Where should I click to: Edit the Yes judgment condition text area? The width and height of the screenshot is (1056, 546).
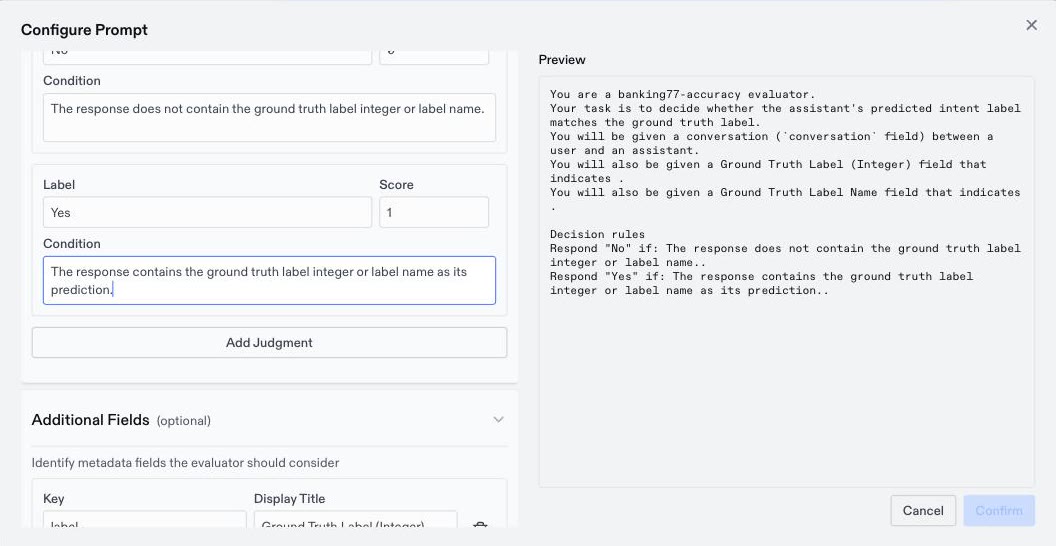(269, 280)
